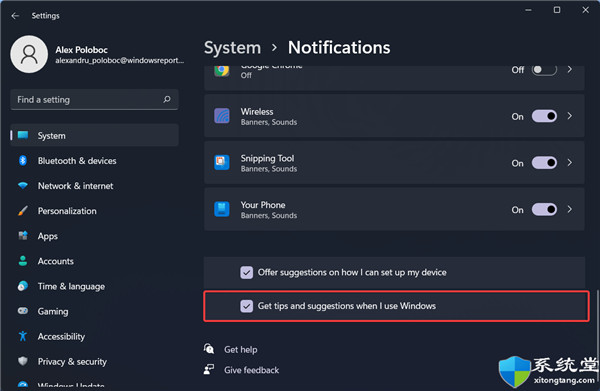Open Your Phone notification details chevron
This screenshot has width=600, height=391.
coord(570,209)
